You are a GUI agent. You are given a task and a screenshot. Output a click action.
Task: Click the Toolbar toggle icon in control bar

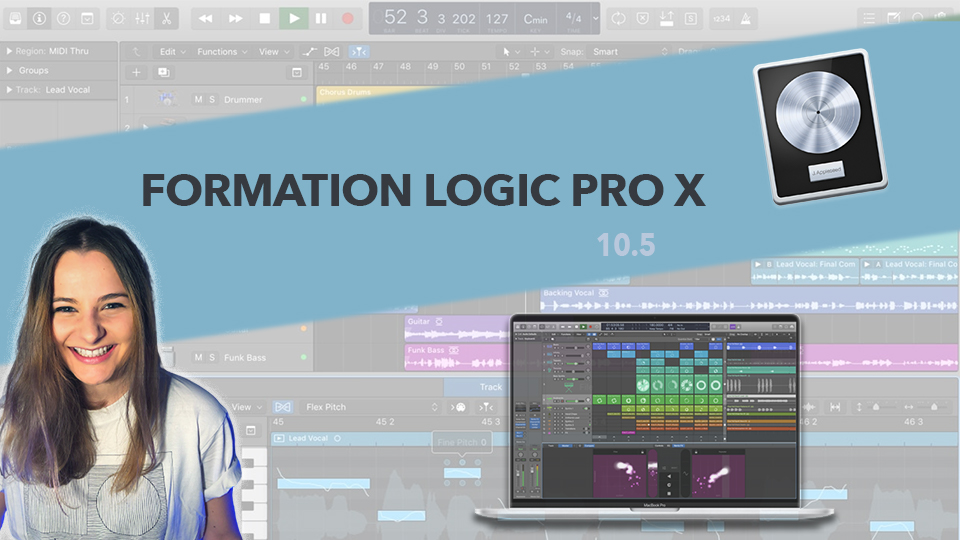pos(88,18)
